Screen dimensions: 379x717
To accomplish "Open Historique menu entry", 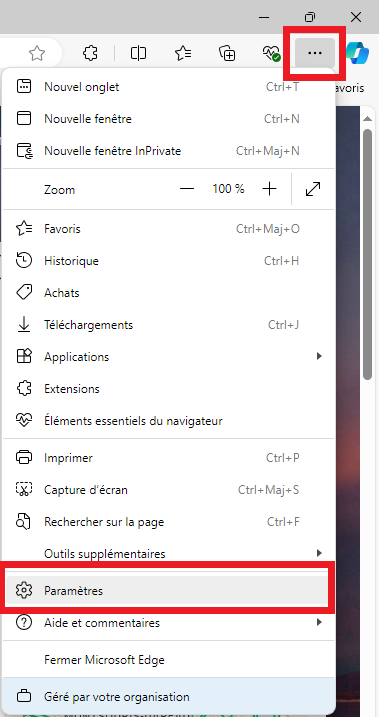I will (167, 261).
